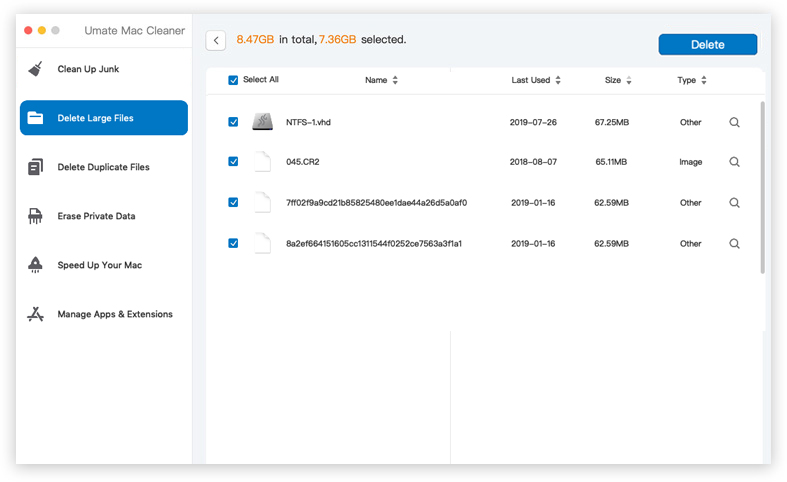Click the NTFS-1.vhd file name

[308, 122]
